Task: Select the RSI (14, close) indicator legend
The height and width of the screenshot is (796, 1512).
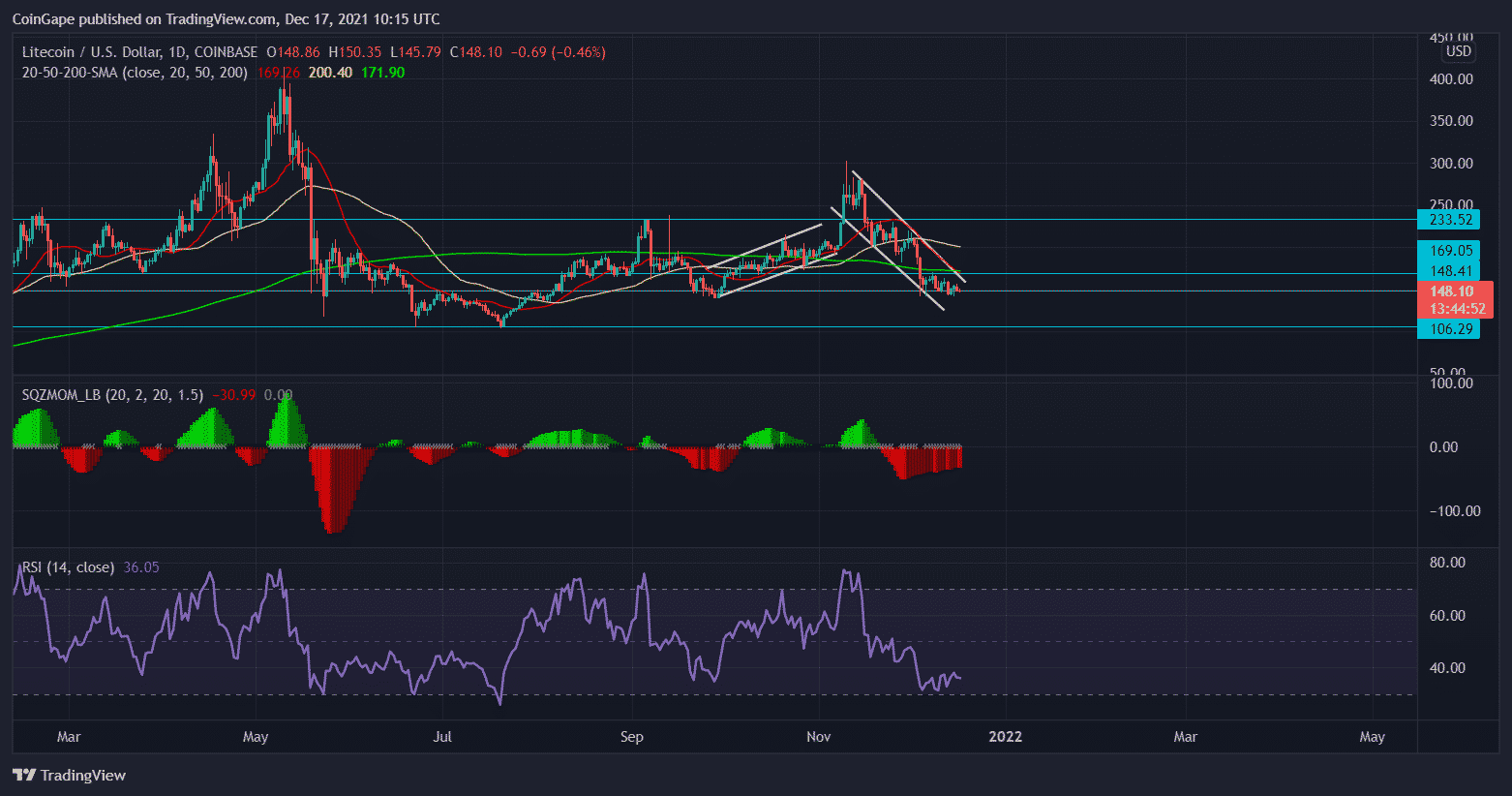Action: point(68,567)
